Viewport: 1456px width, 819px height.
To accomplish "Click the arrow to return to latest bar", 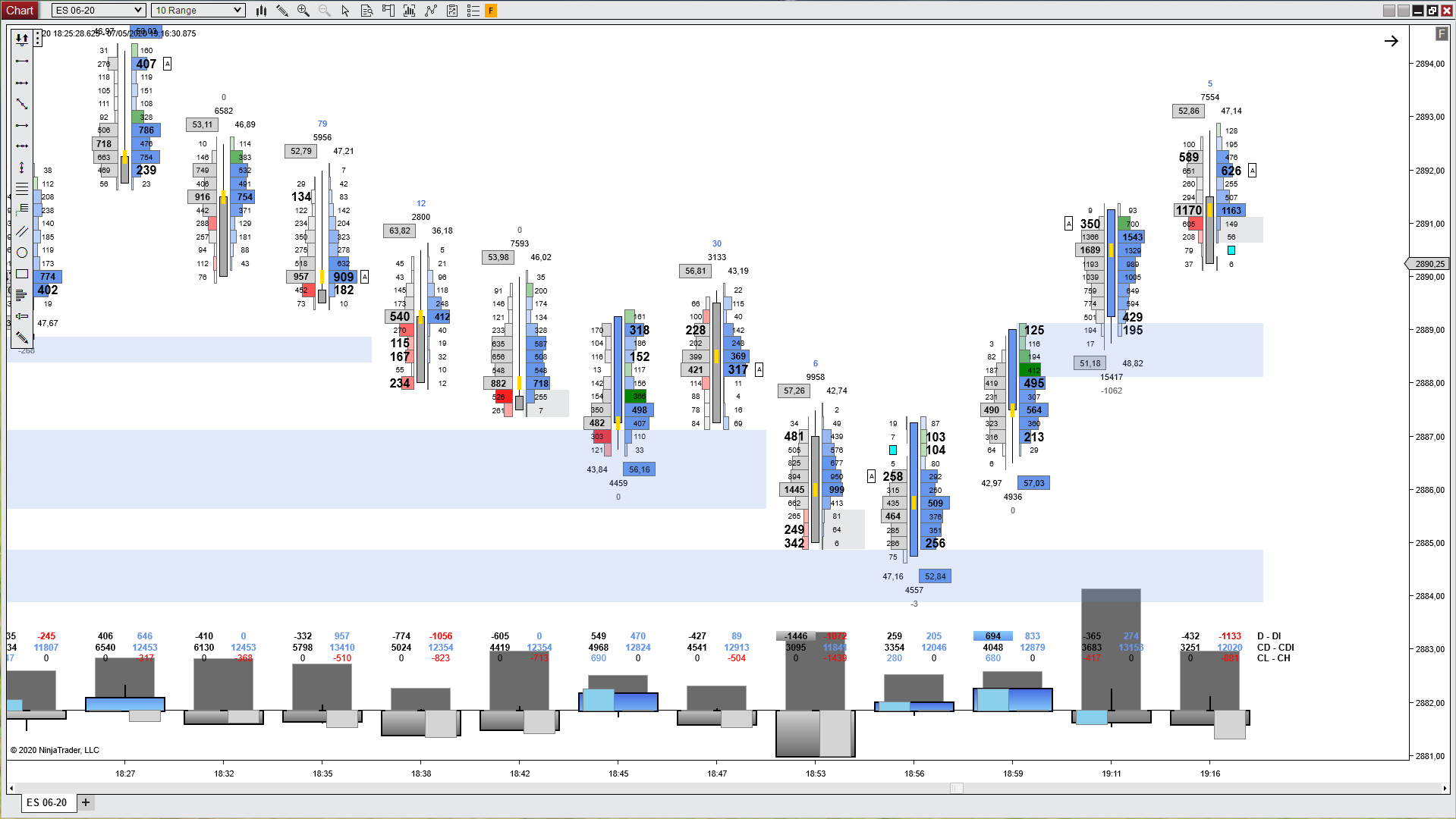I will pos(1391,41).
